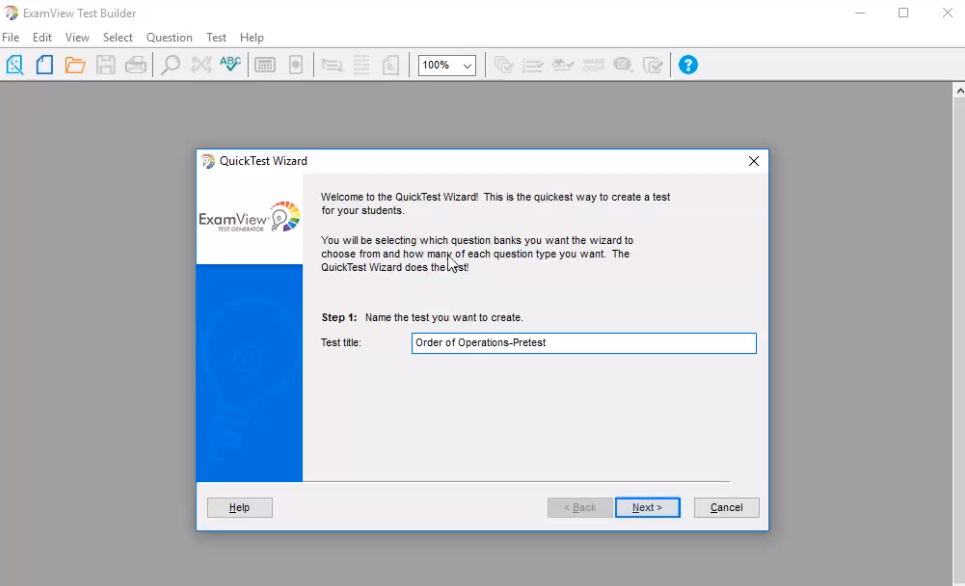The height and width of the screenshot is (586, 965).
Task: Open the Select menu
Action: click(117, 37)
